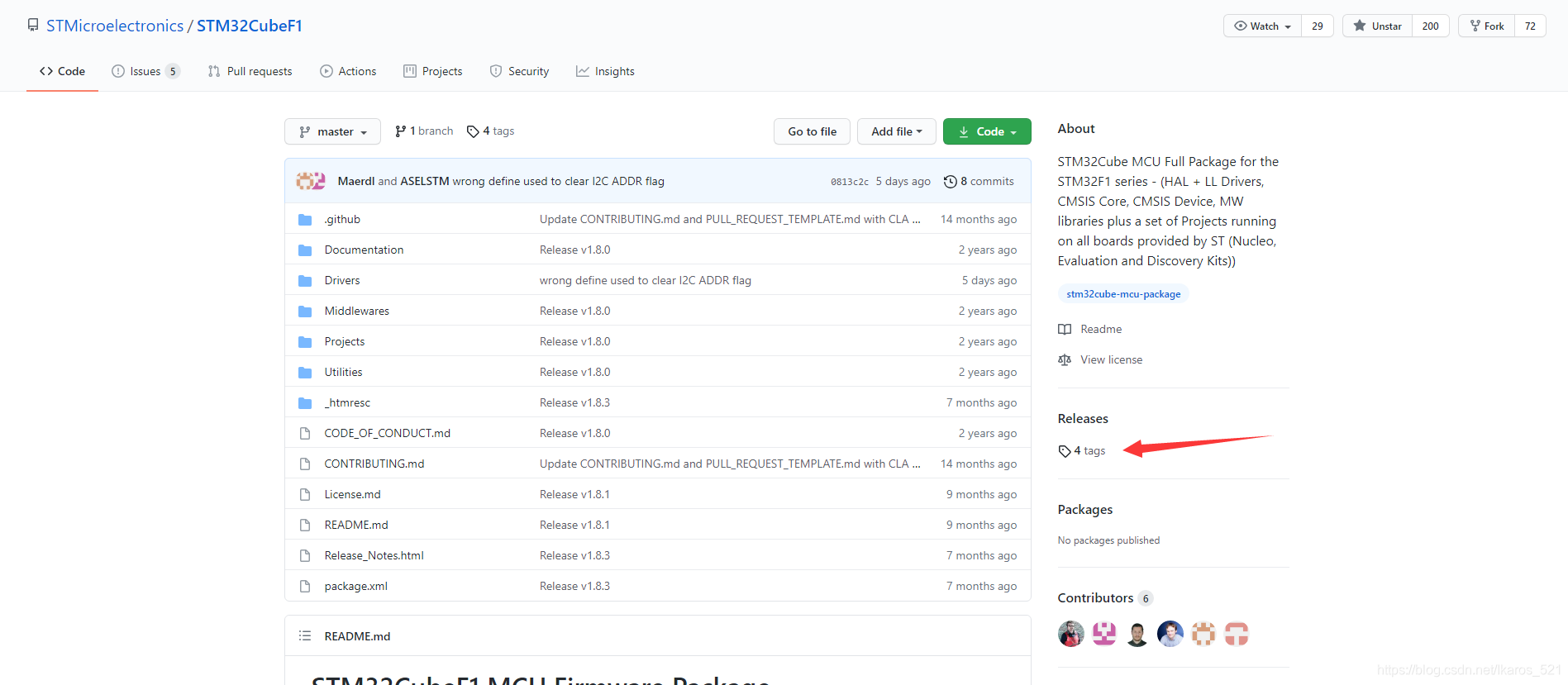The width and height of the screenshot is (1568, 685).
Task: Open the Contributors heading link
Action: (1105, 598)
